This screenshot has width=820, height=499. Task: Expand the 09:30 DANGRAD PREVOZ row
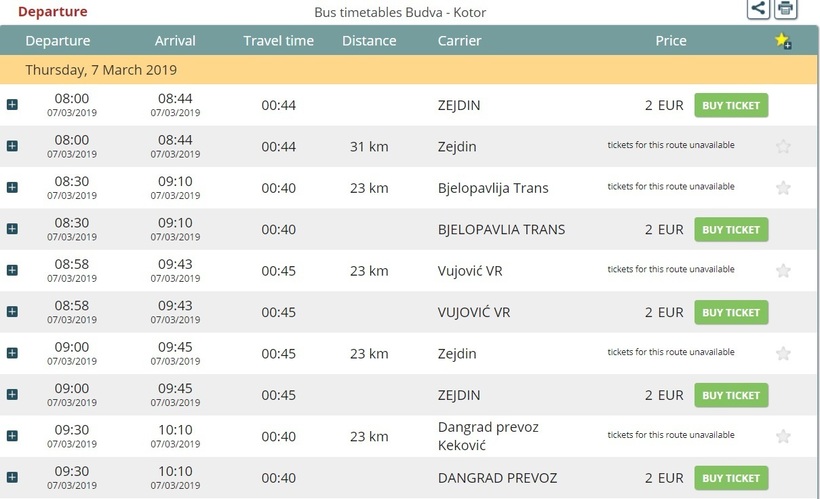pyautogui.click(x=12, y=478)
